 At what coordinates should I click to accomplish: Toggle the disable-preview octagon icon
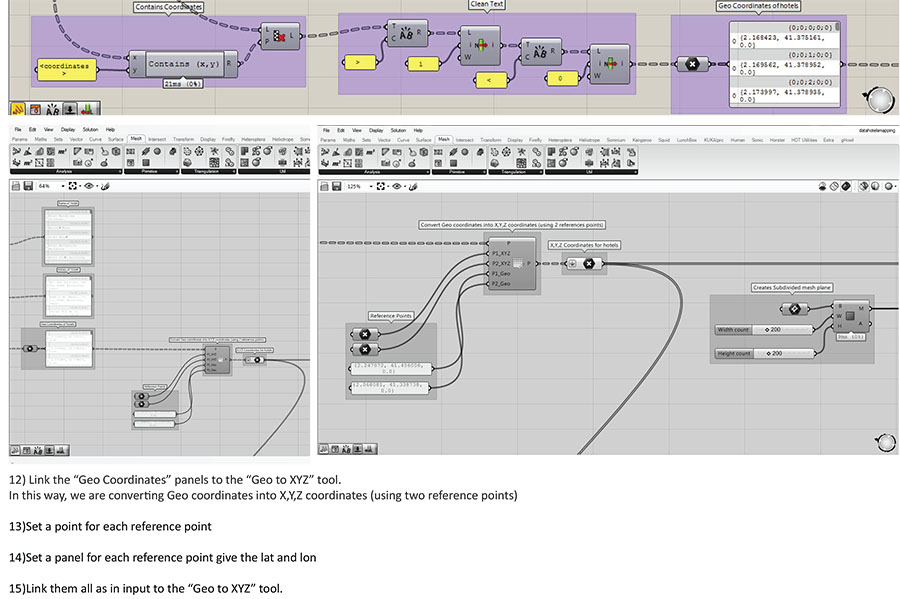click(x=834, y=186)
